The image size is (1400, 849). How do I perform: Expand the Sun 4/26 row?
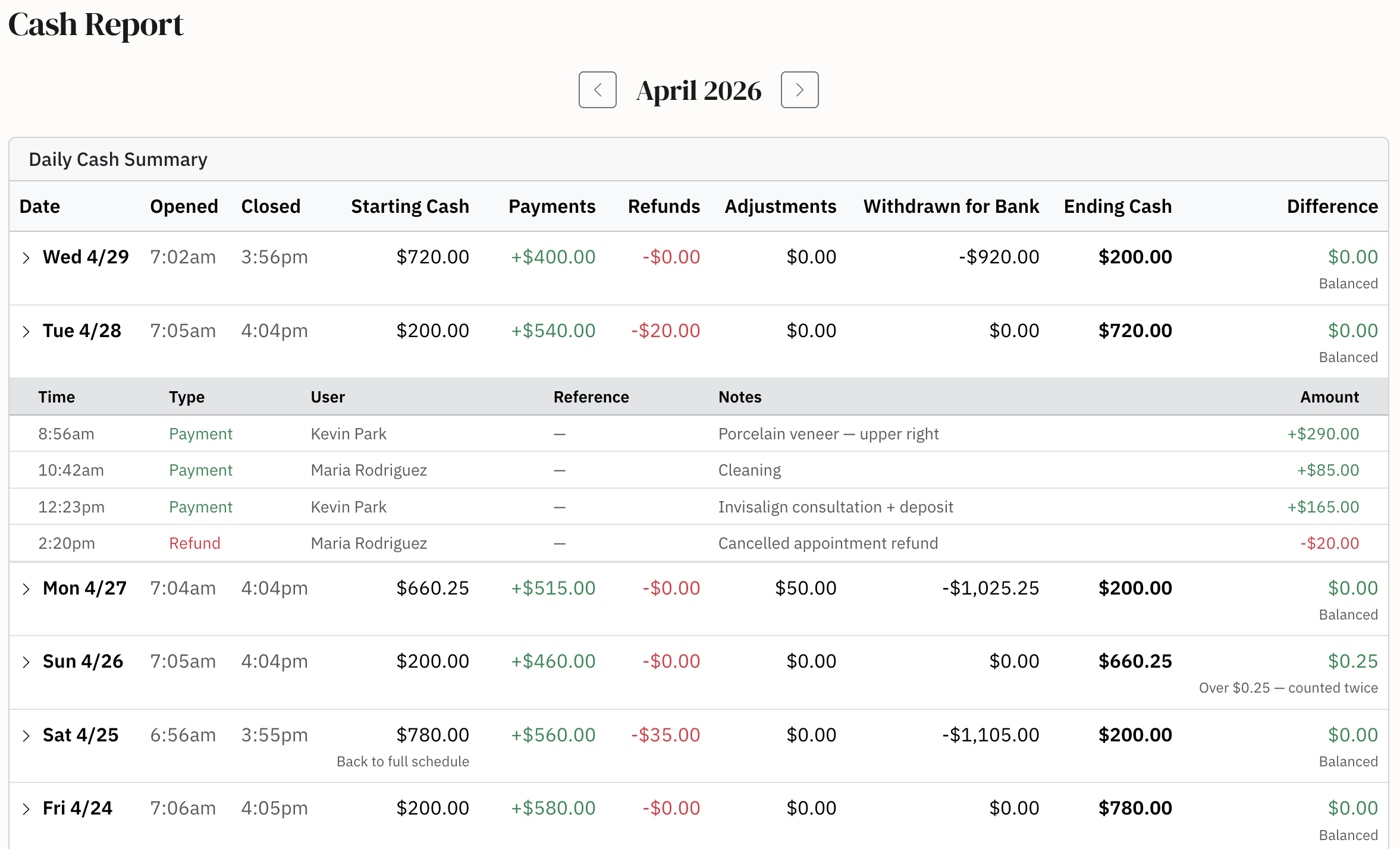point(26,662)
